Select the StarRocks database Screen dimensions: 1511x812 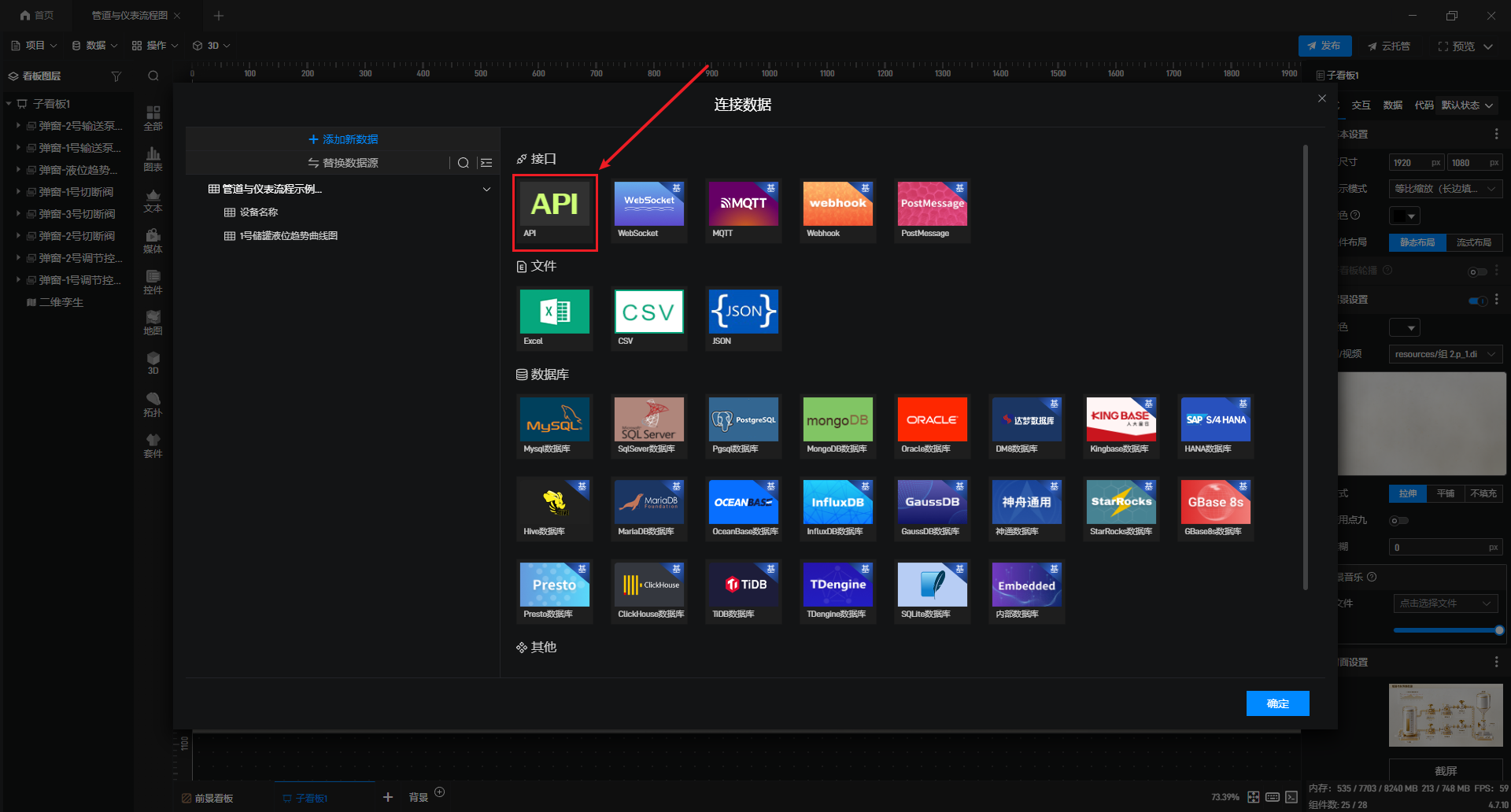pyautogui.click(x=1121, y=509)
